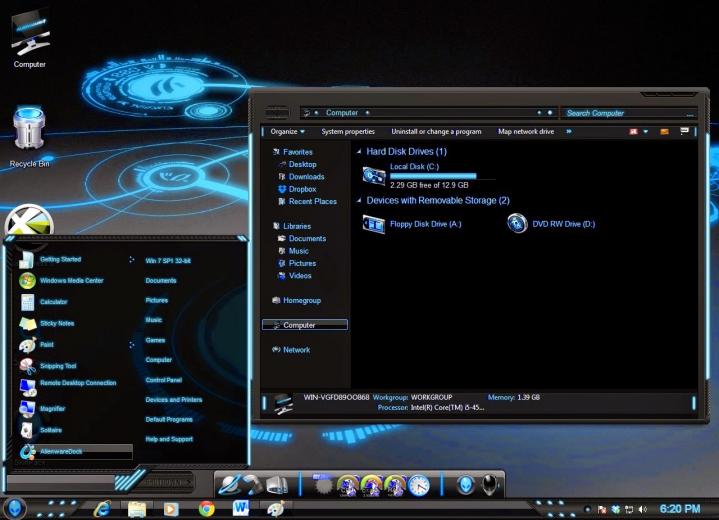
Task: Click the Search Computer field
Action: click(628, 113)
